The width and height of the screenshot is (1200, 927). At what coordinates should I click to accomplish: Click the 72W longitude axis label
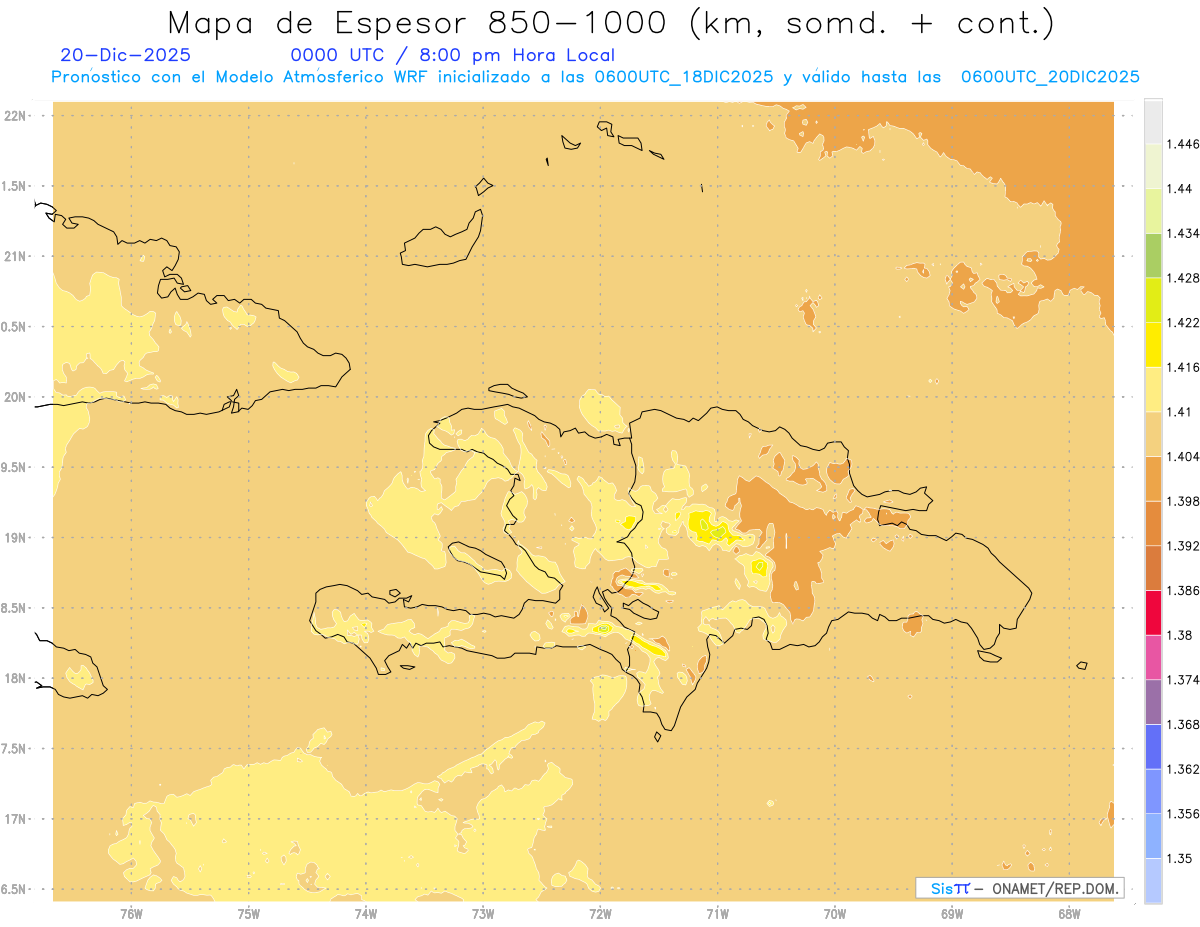coord(601,914)
